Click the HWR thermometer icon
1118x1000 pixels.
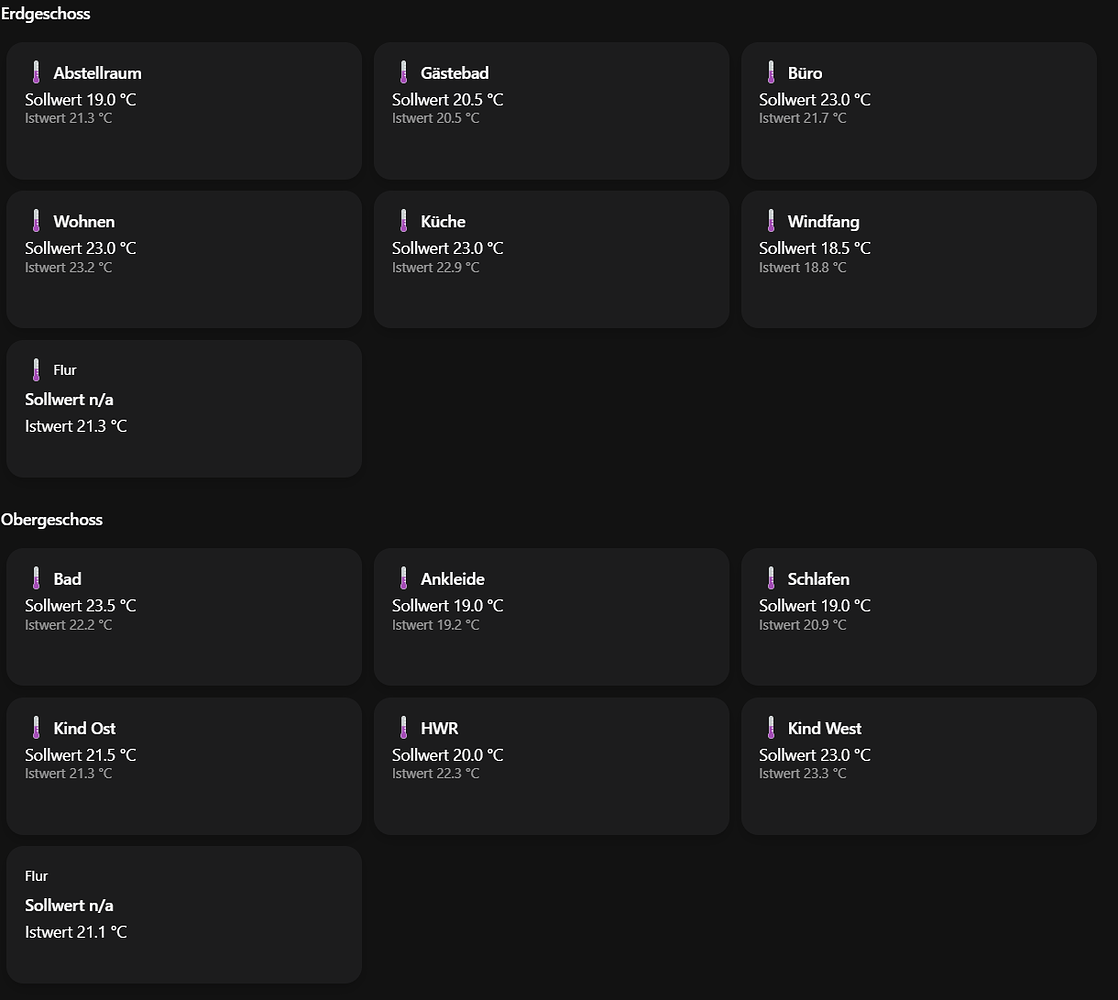[404, 728]
